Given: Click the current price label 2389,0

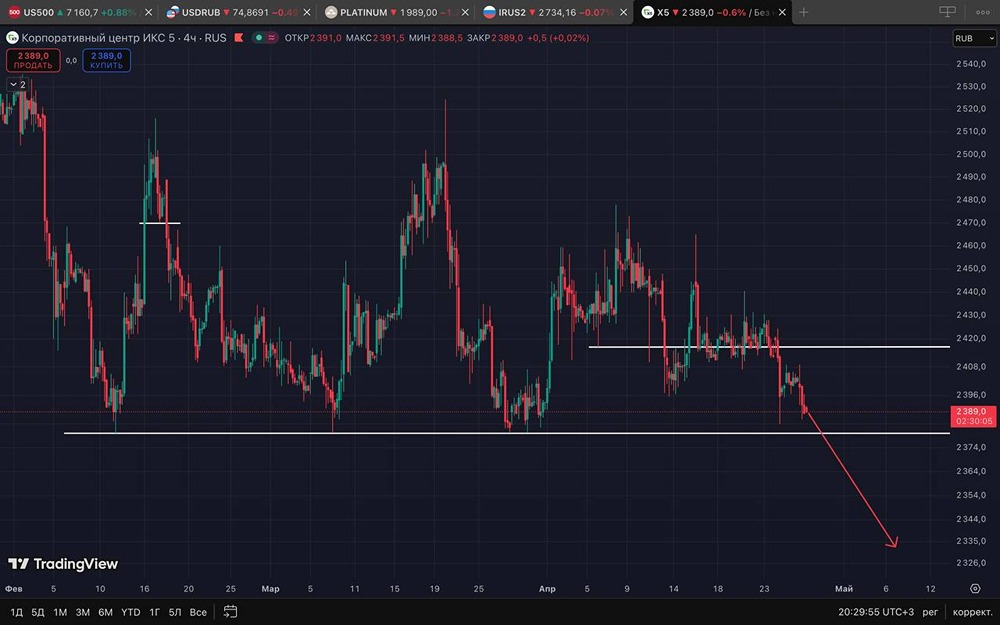Looking at the screenshot, I should 974,416.
